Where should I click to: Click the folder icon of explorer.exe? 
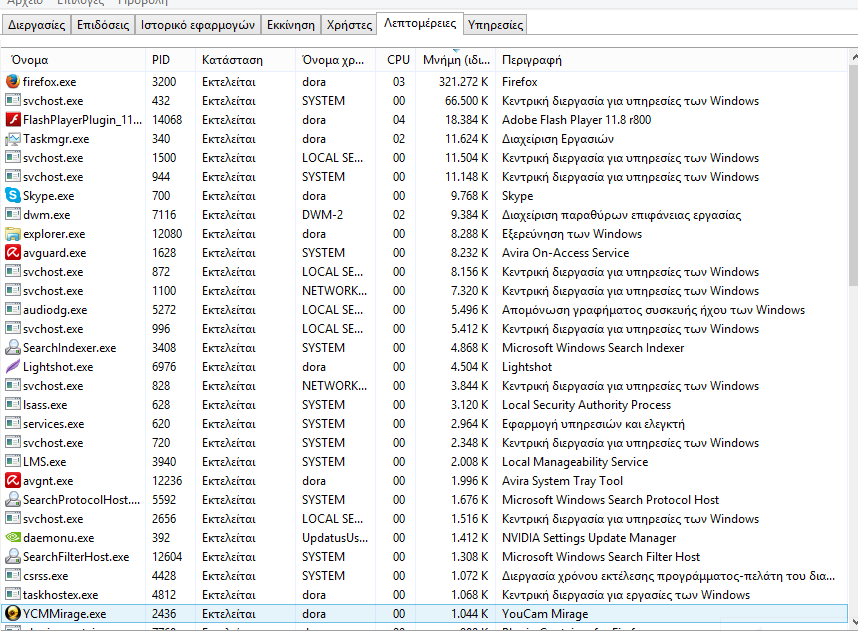13,234
